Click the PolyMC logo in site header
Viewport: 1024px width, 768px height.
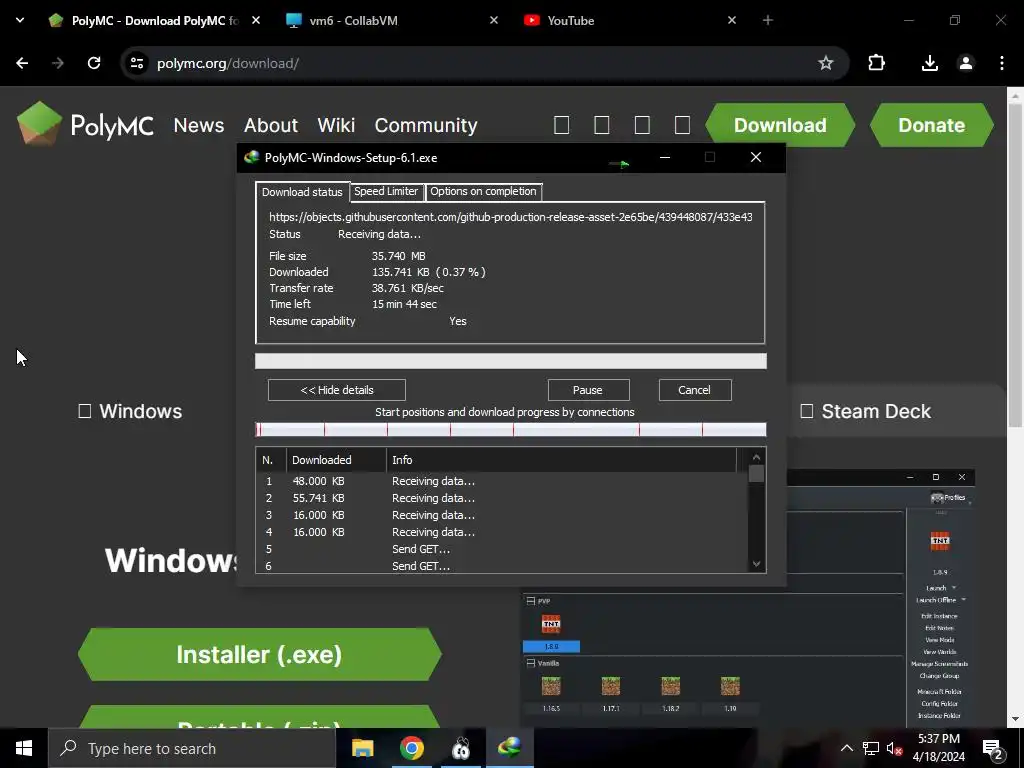click(x=85, y=123)
